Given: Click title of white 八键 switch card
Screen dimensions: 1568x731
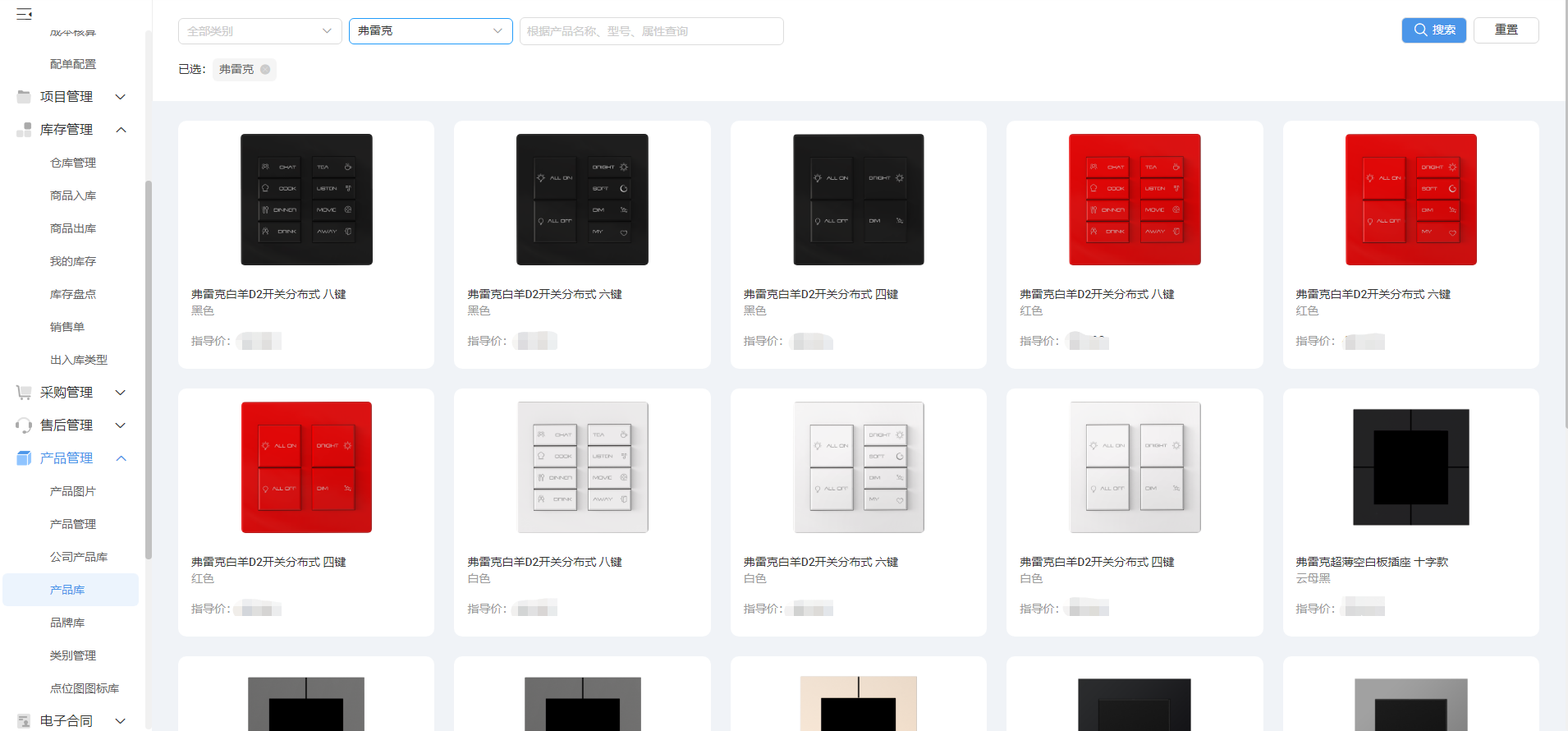Looking at the screenshot, I should coord(545,562).
